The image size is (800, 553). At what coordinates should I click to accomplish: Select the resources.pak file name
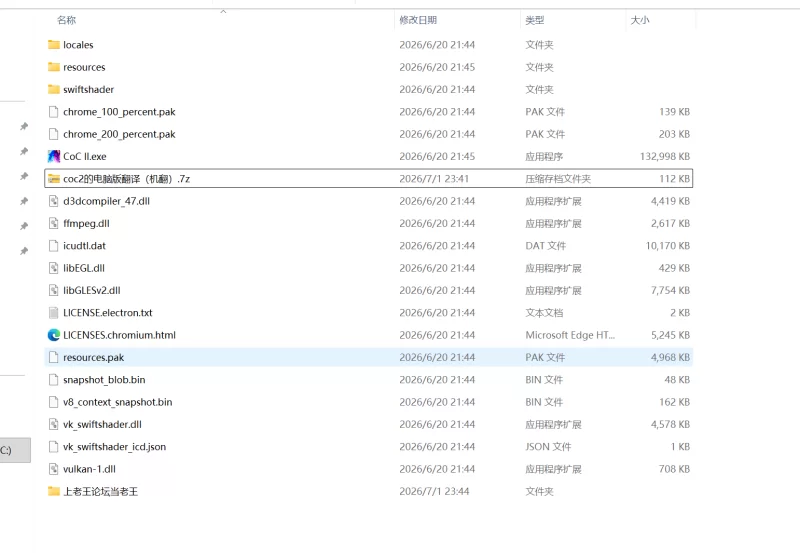93,358
